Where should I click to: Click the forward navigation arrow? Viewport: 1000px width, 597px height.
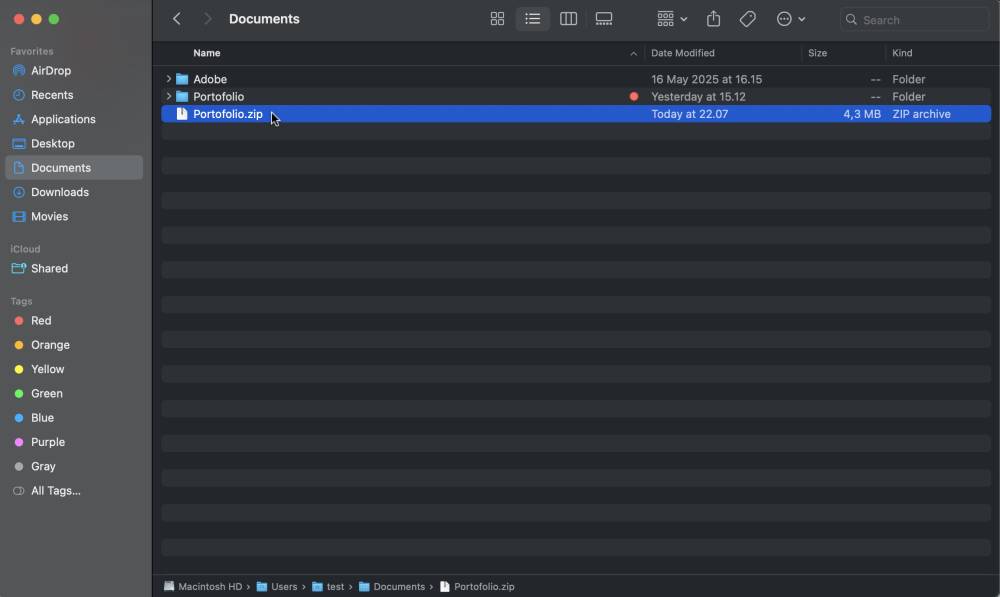point(207,19)
